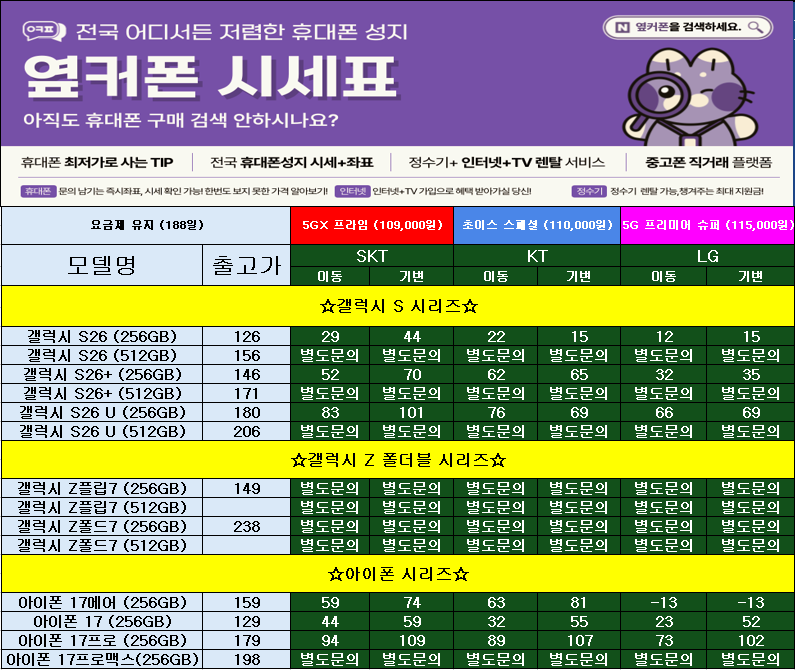This screenshot has height=670, width=795.
Task: Select the 갤럭시 S26 U (512GB) model row
Action: (x=102, y=431)
